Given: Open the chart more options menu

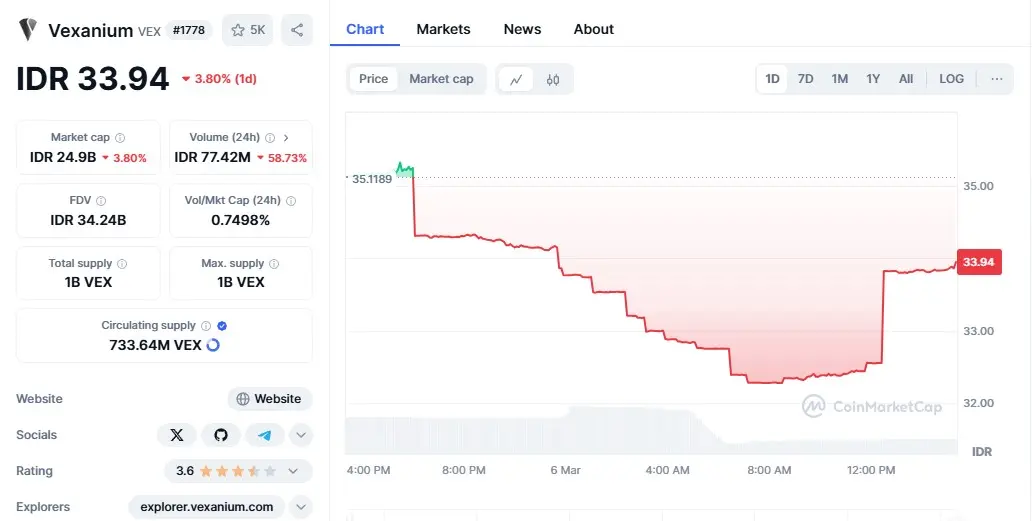Looking at the screenshot, I should [996, 79].
